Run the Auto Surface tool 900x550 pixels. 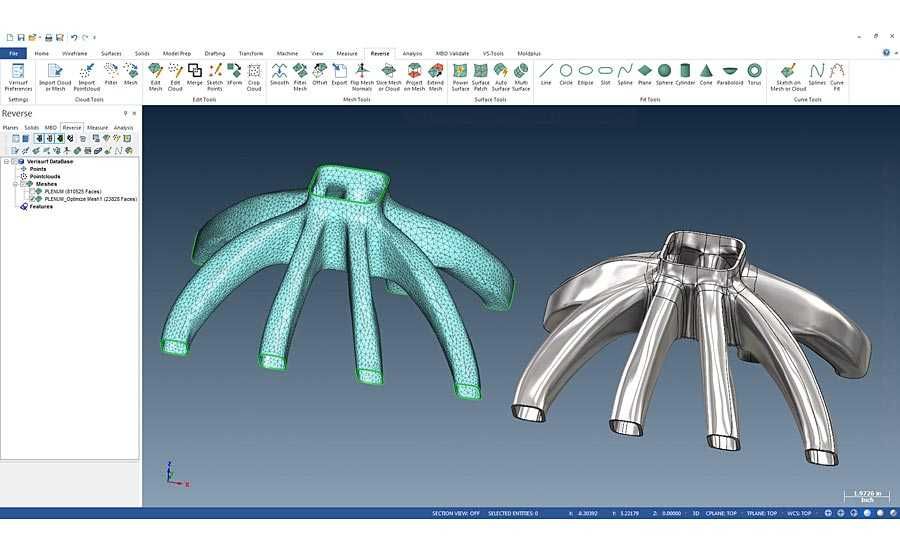click(501, 77)
